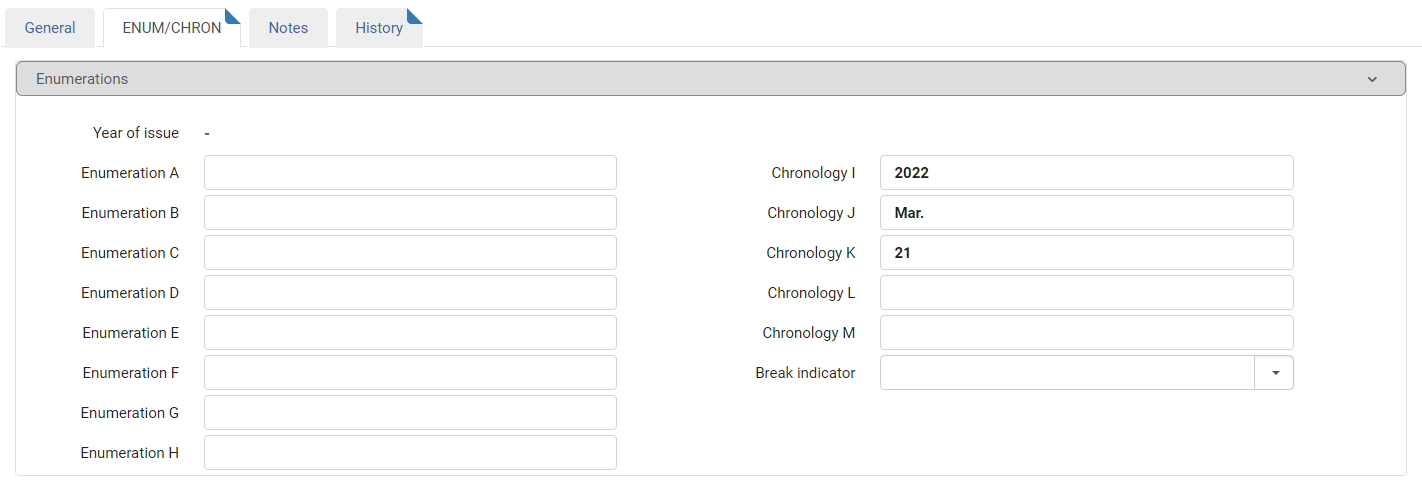Click the empty Chronology M field
1422x488 pixels.
[x=1087, y=333]
